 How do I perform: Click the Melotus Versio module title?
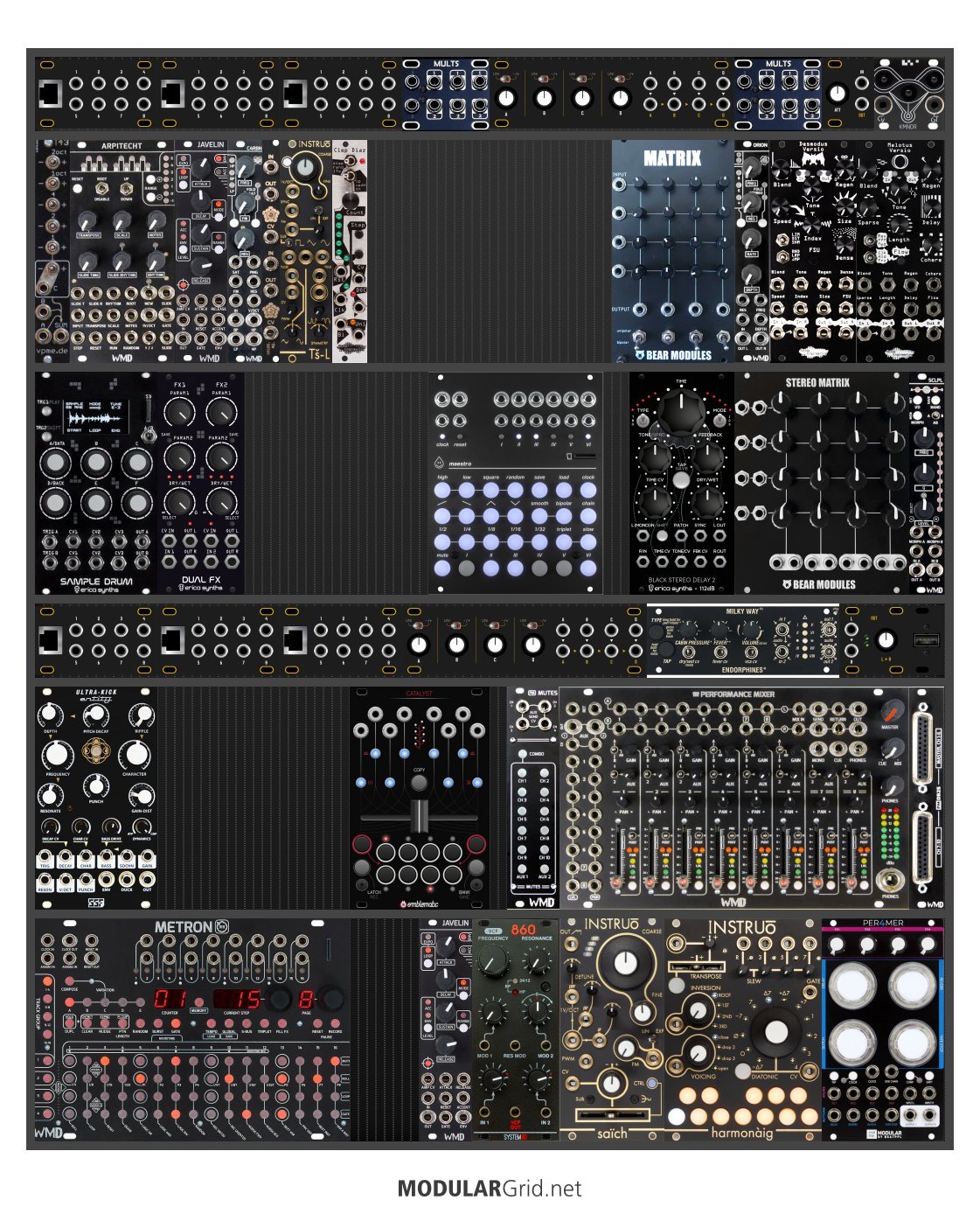[x=900, y=149]
